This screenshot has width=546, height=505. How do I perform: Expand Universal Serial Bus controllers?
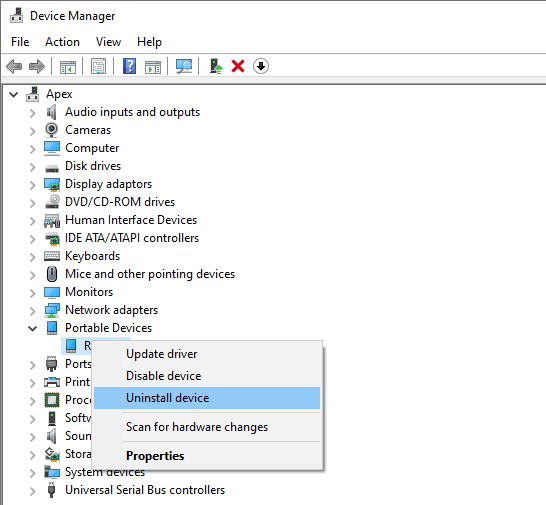pyautogui.click(x=32, y=491)
